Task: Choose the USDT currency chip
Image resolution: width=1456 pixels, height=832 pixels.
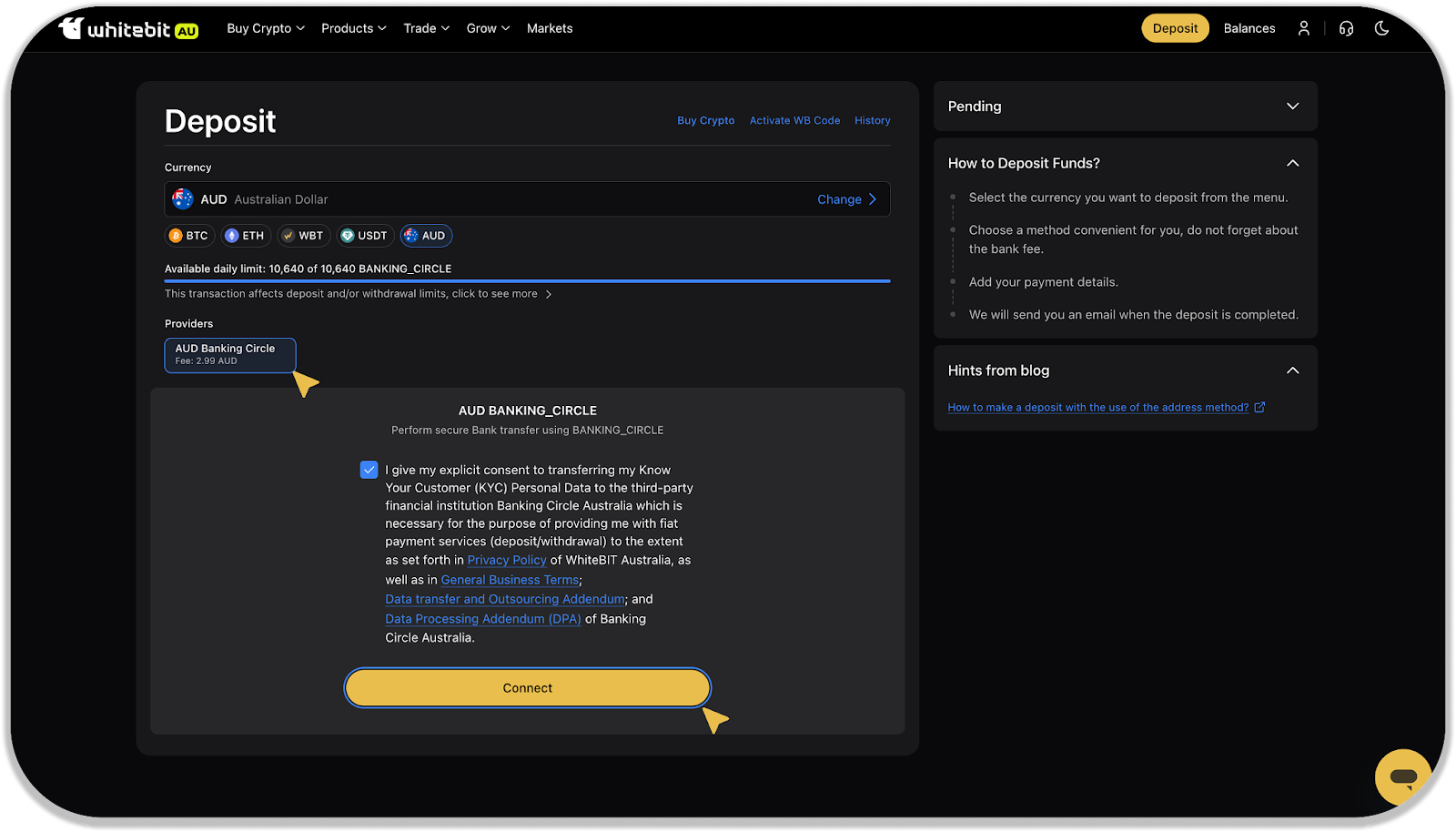Action: [364, 236]
